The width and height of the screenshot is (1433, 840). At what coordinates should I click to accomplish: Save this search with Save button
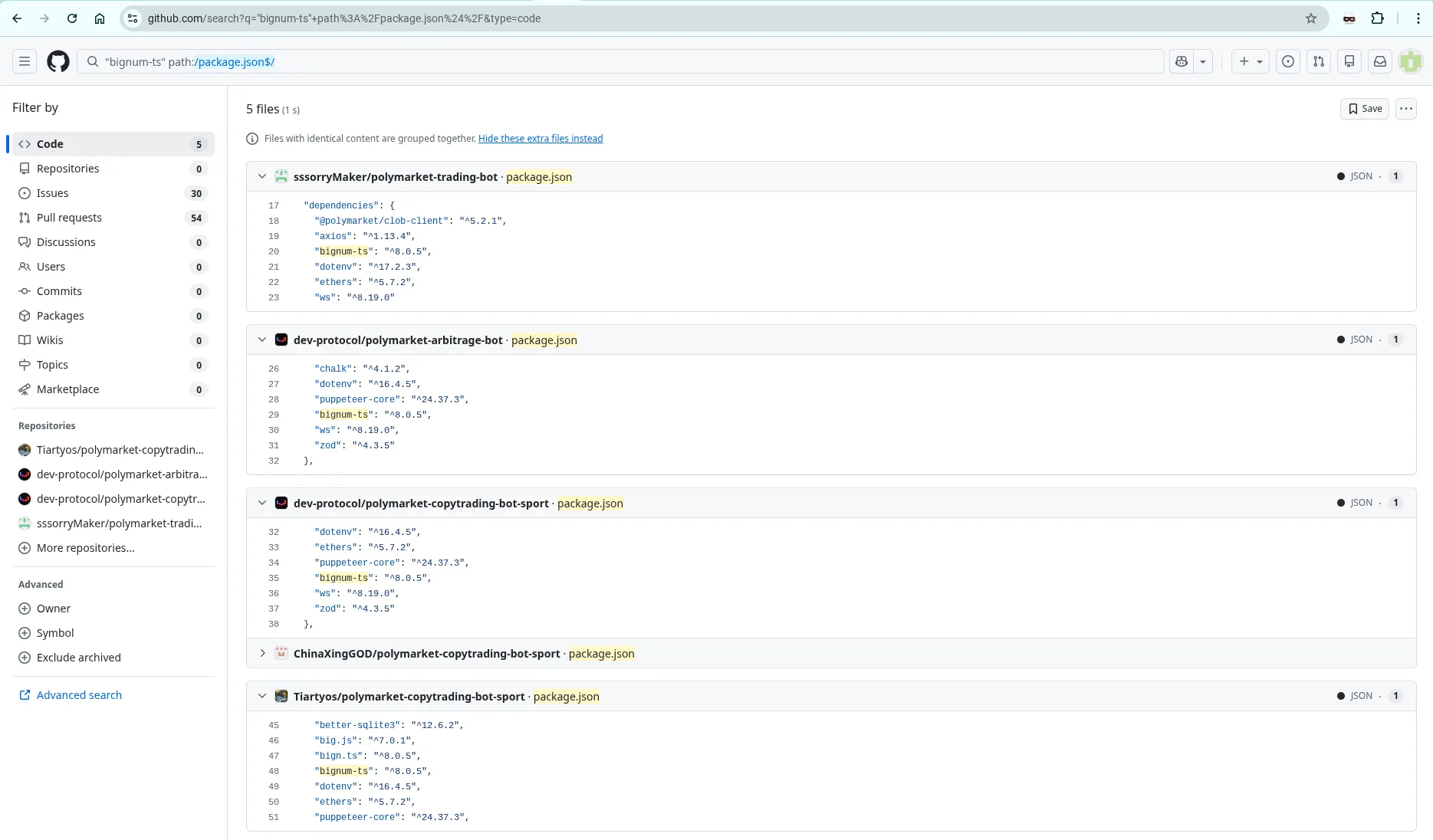click(x=1365, y=109)
